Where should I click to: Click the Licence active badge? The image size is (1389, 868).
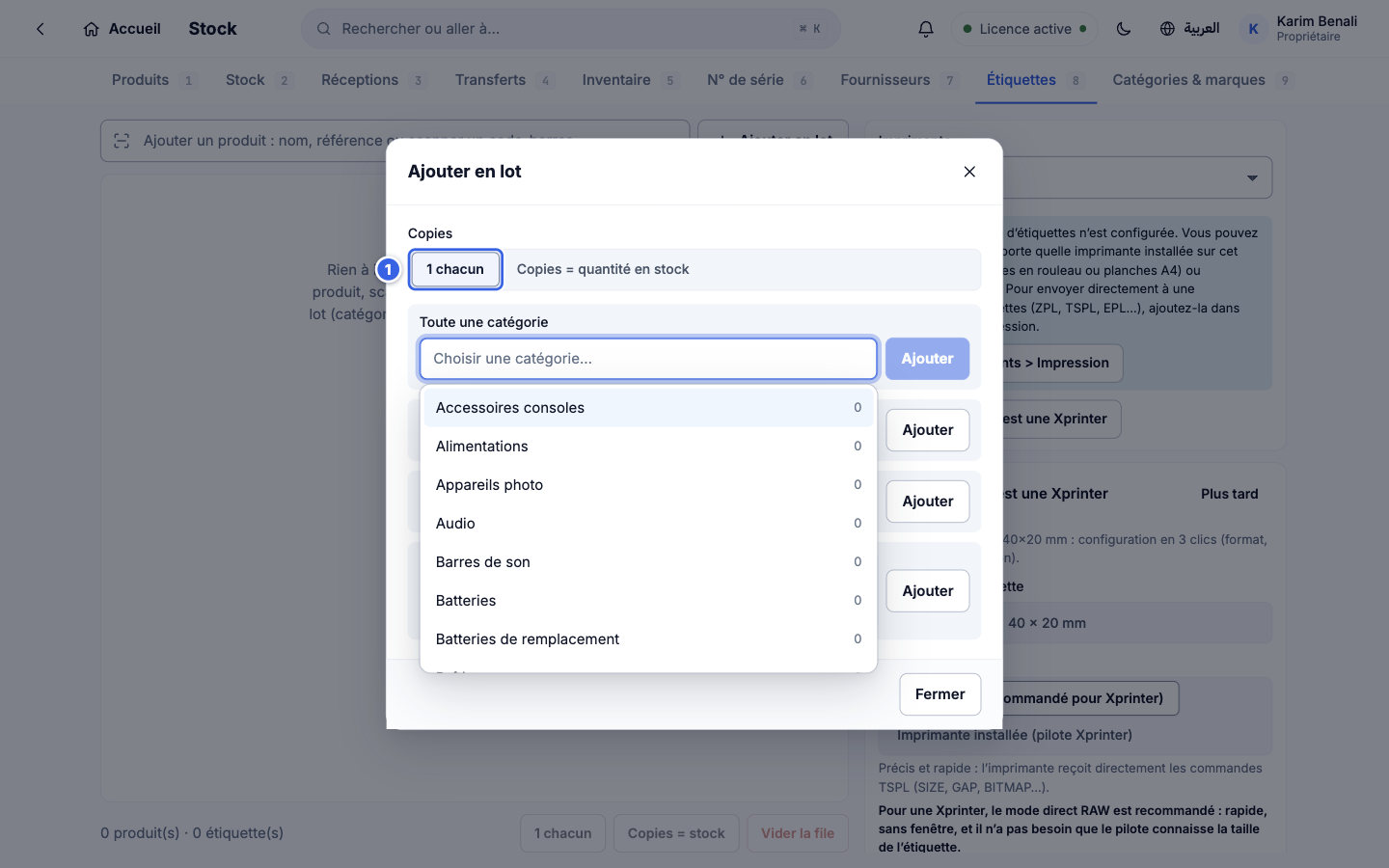(x=1025, y=29)
